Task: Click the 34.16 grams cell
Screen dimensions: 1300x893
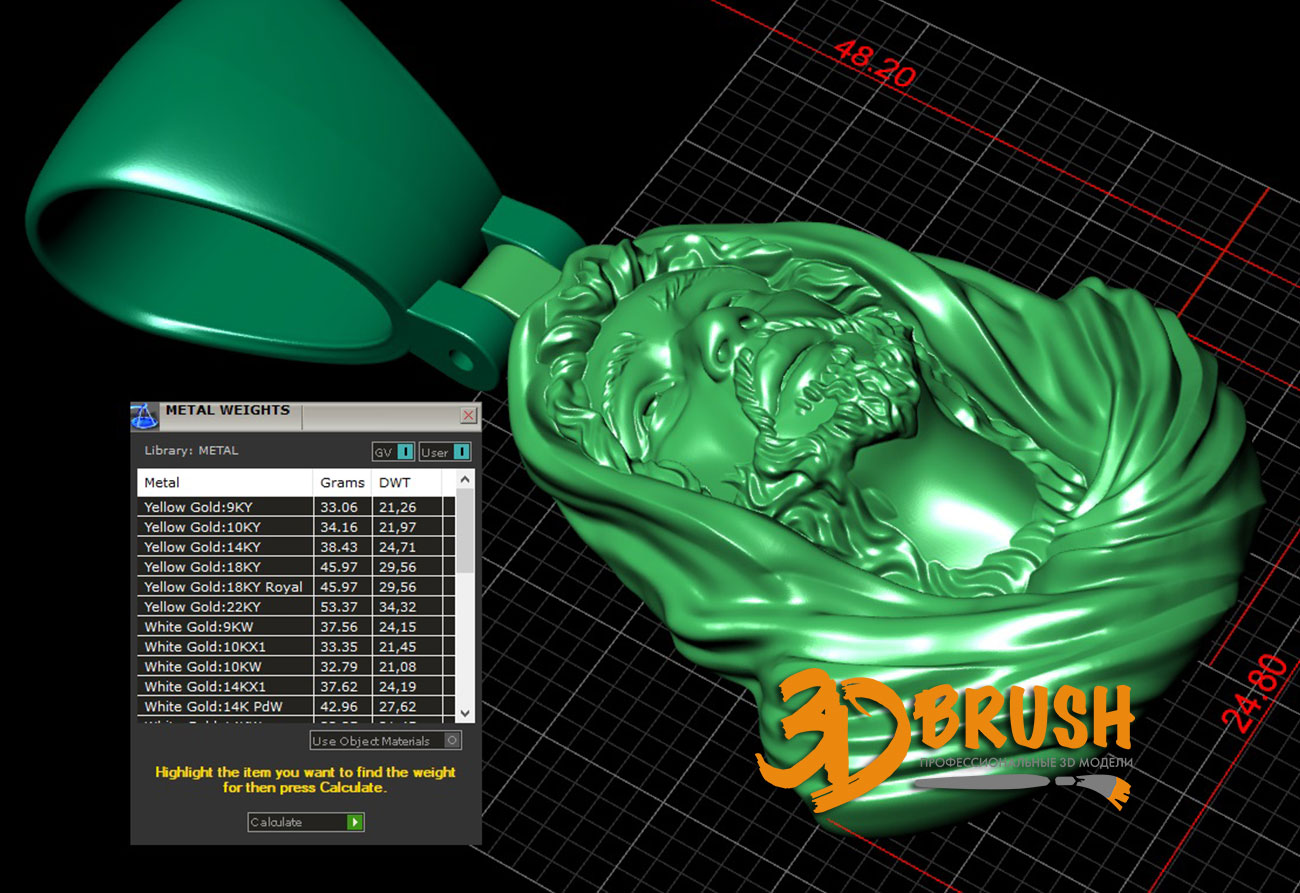Action: point(342,527)
